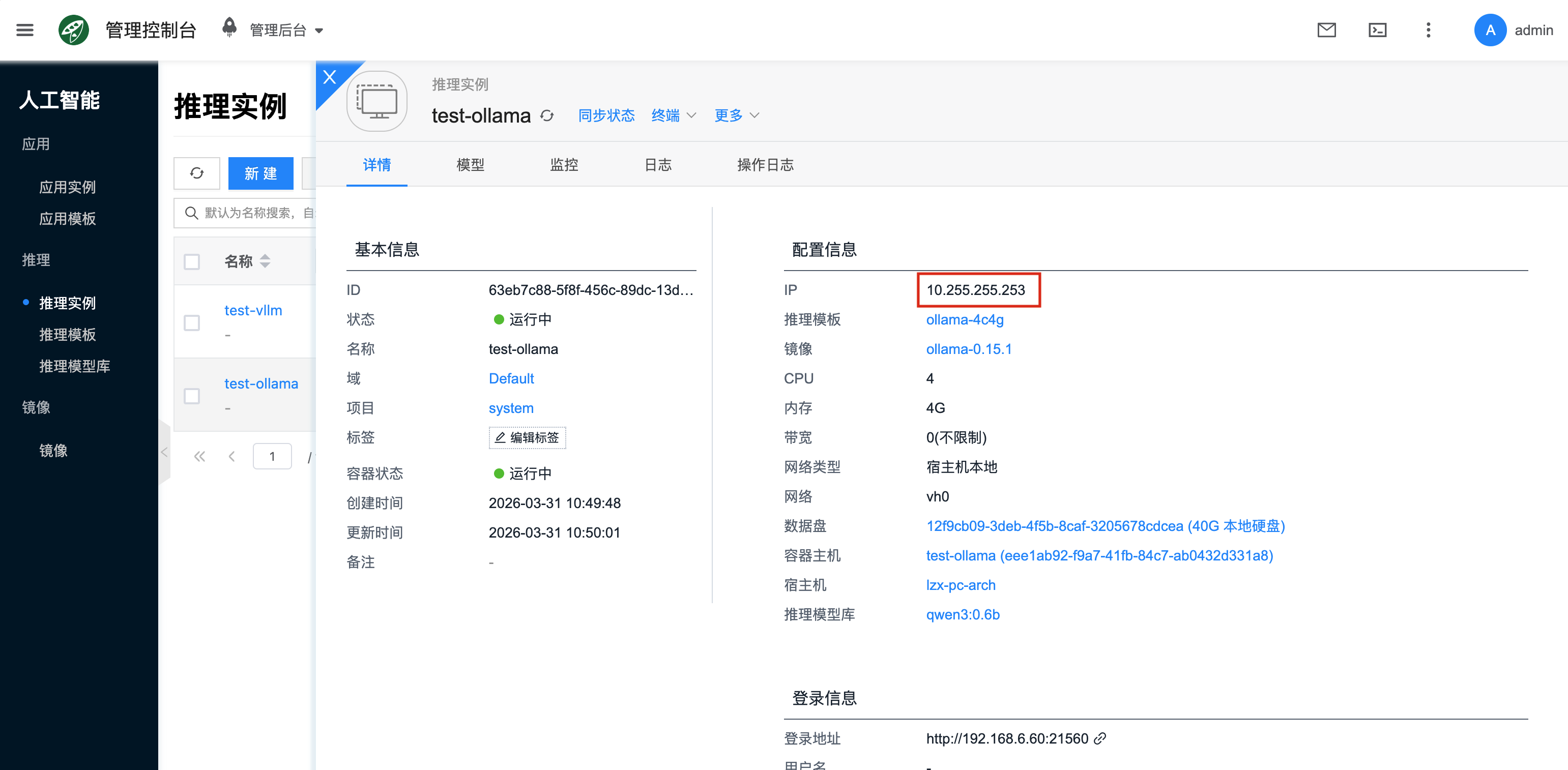Screen dimensions: 1568x770
Task: Open the vertical three-dot options menu
Action: pyautogui.click(x=1428, y=30)
